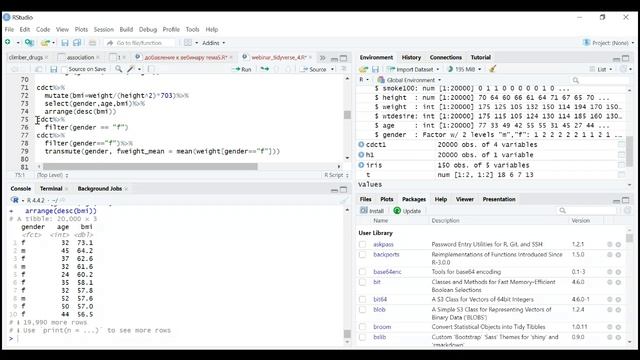
Task: Open the Project: (None) dropdown
Action: click(x=608, y=43)
